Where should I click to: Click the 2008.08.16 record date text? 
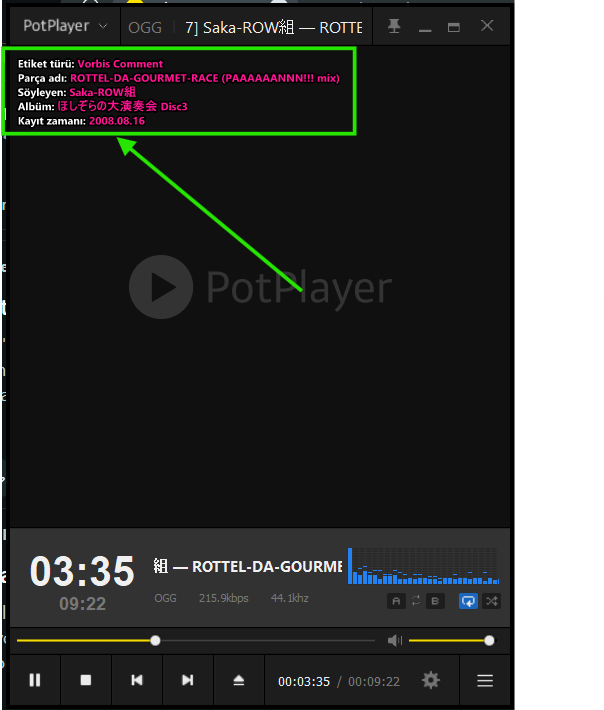(117, 121)
